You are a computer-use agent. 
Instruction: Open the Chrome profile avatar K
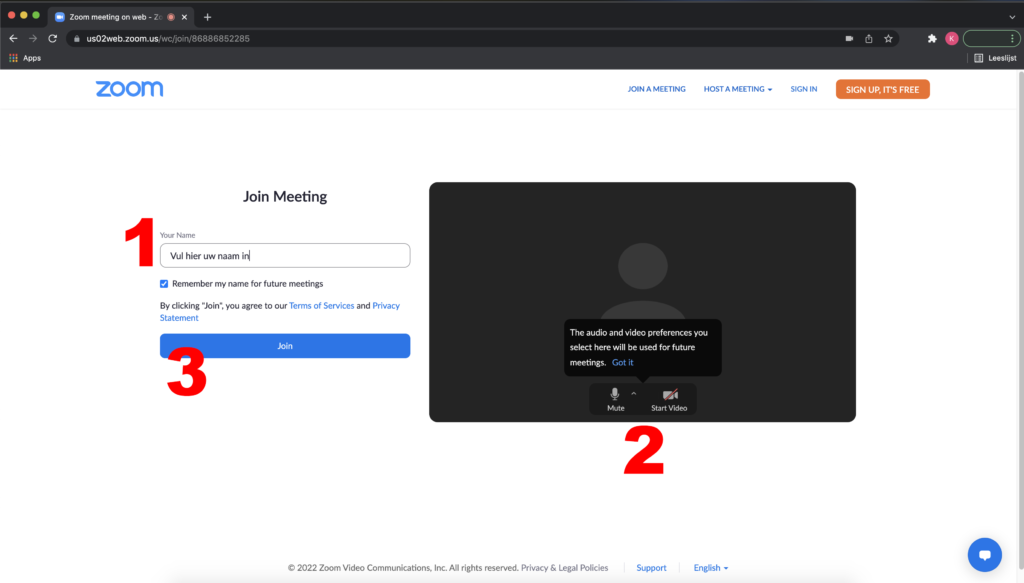click(952, 39)
